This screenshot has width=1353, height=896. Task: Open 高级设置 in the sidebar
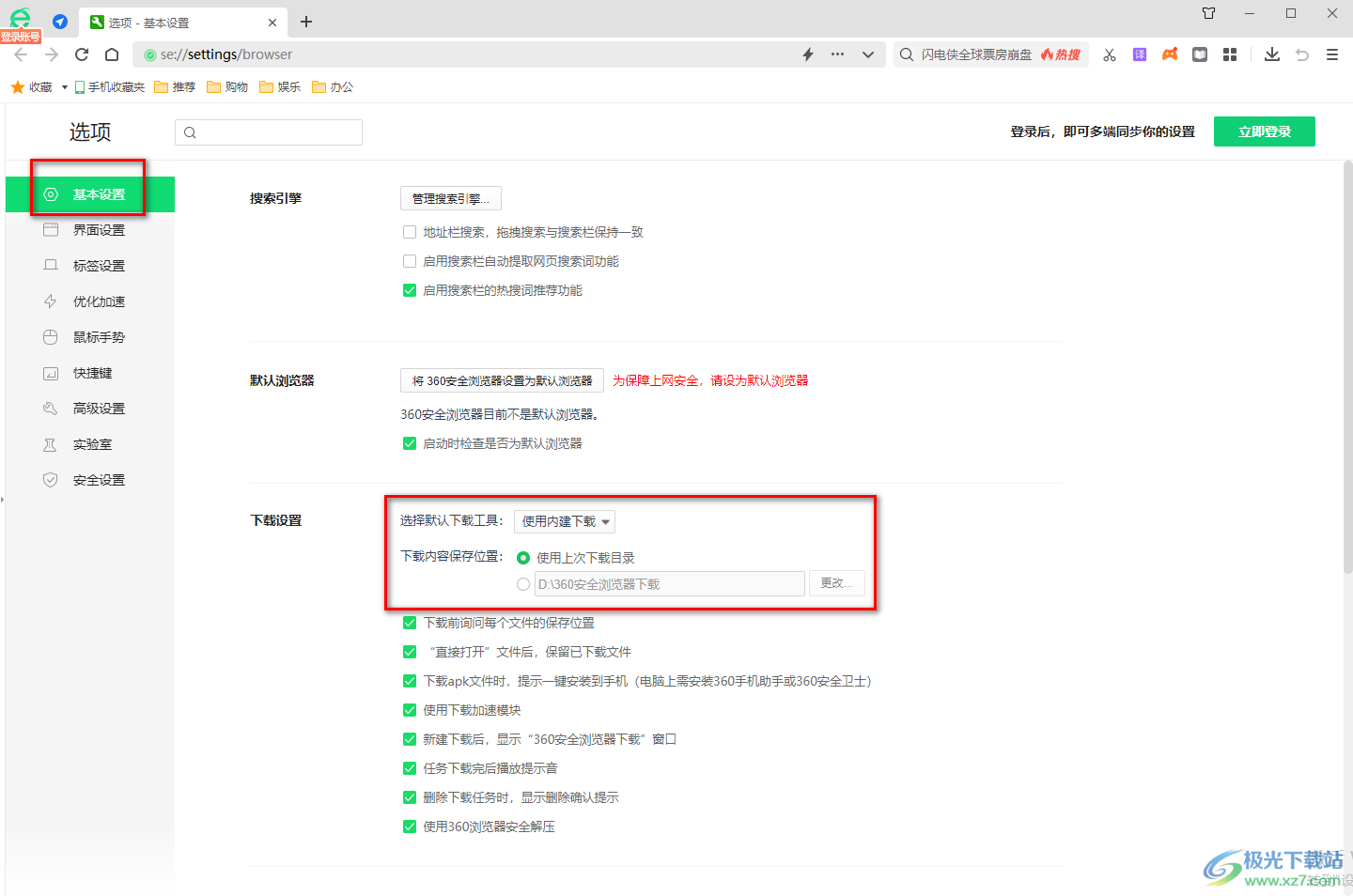pos(90,409)
